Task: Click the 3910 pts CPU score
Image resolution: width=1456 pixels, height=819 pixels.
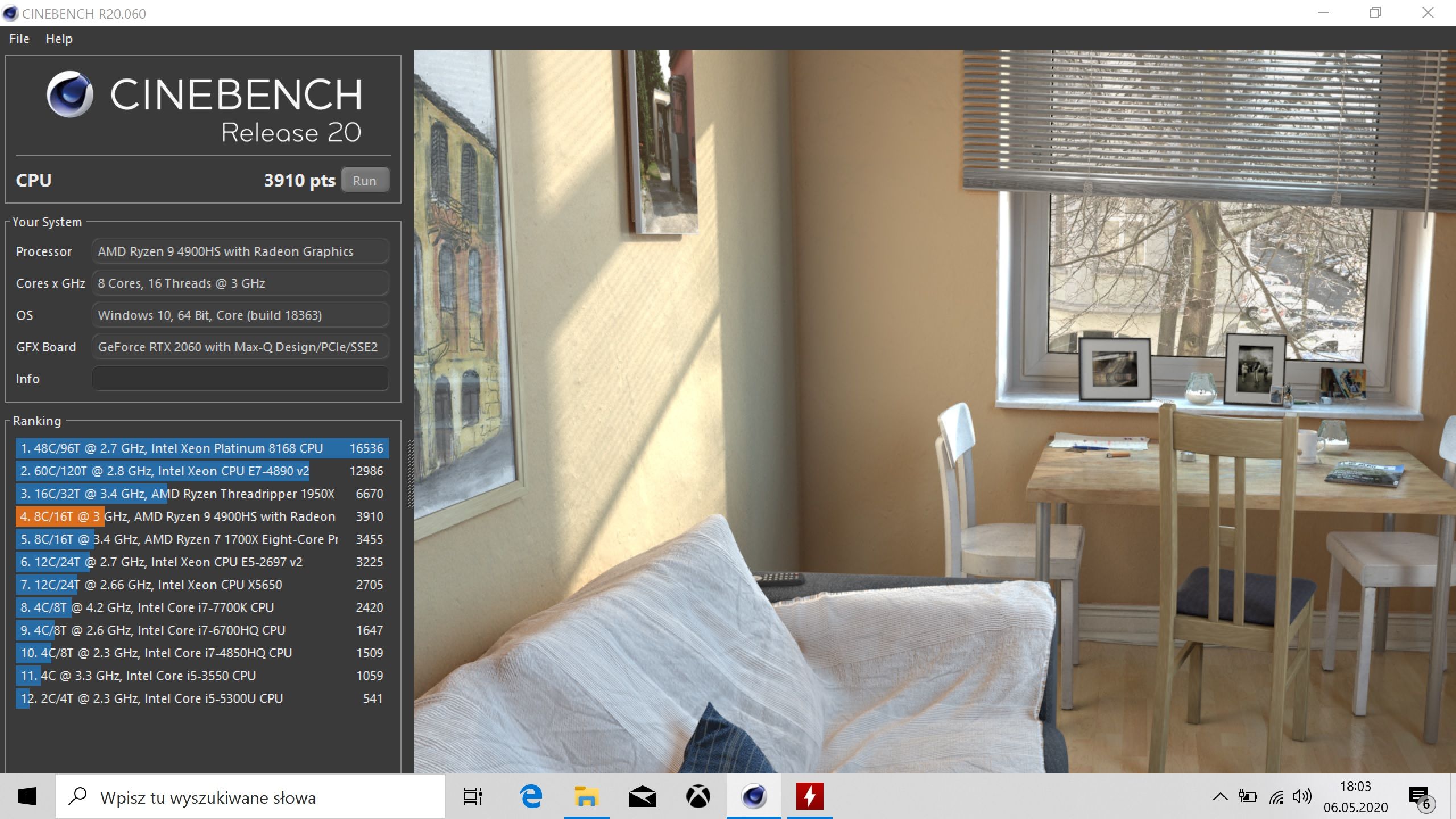Action: [x=300, y=180]
